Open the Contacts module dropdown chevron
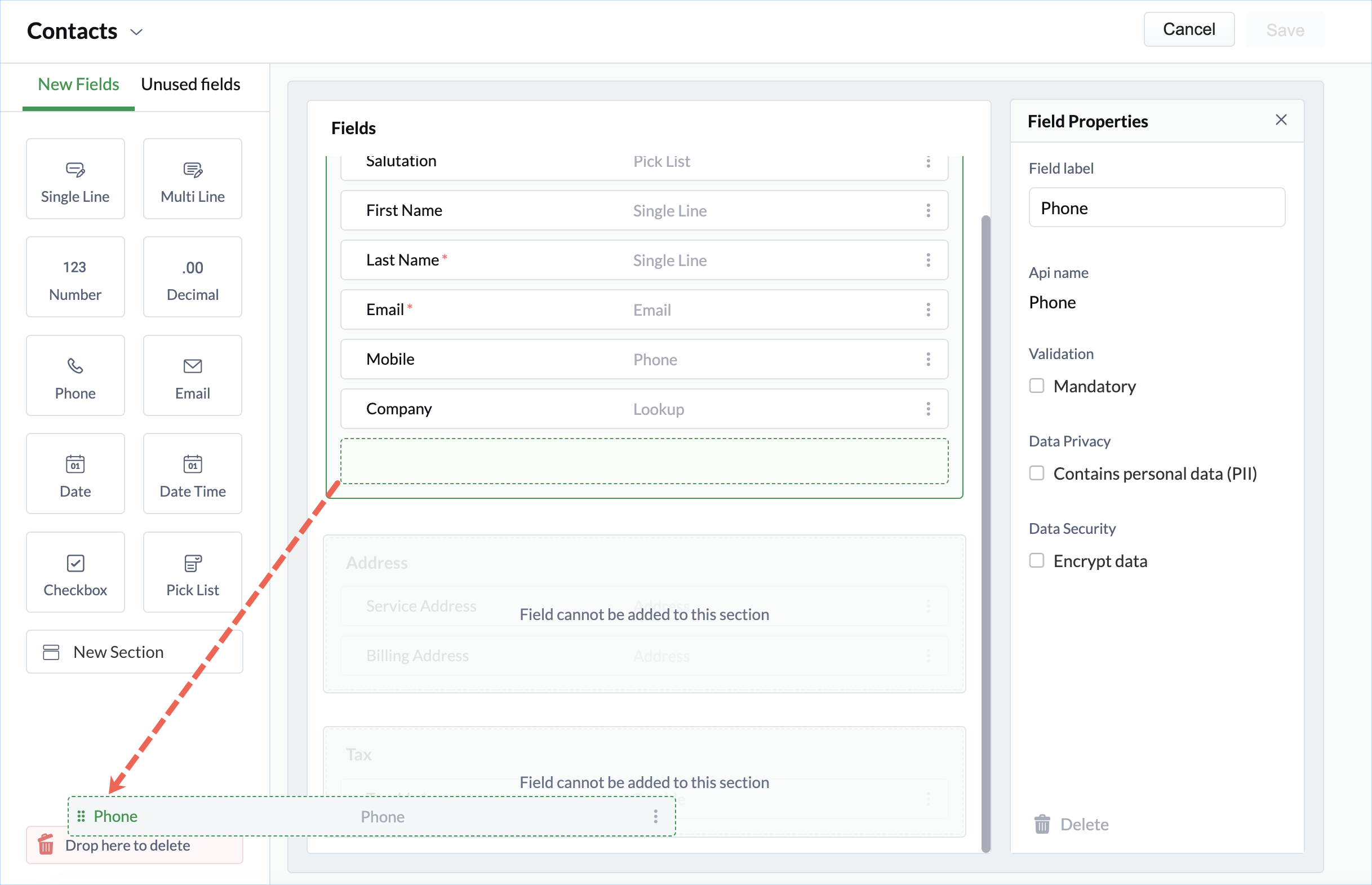 (x=137, y=32)
